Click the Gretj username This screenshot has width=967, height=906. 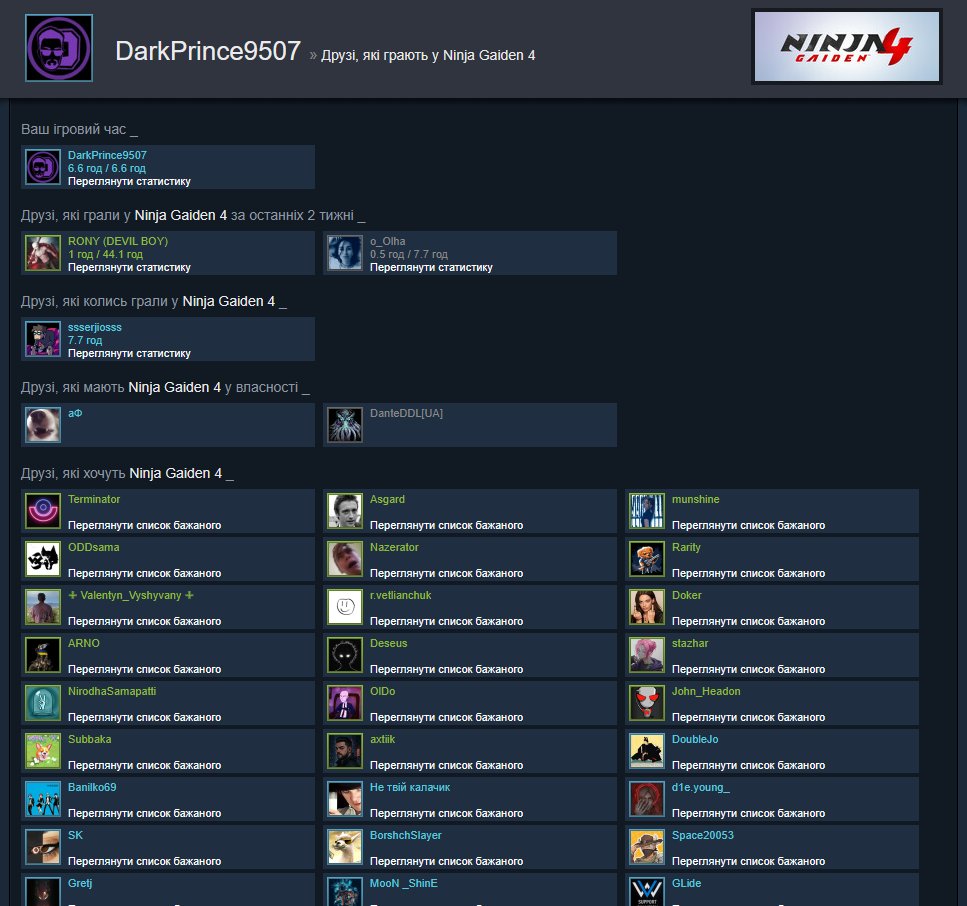[80, 883]
